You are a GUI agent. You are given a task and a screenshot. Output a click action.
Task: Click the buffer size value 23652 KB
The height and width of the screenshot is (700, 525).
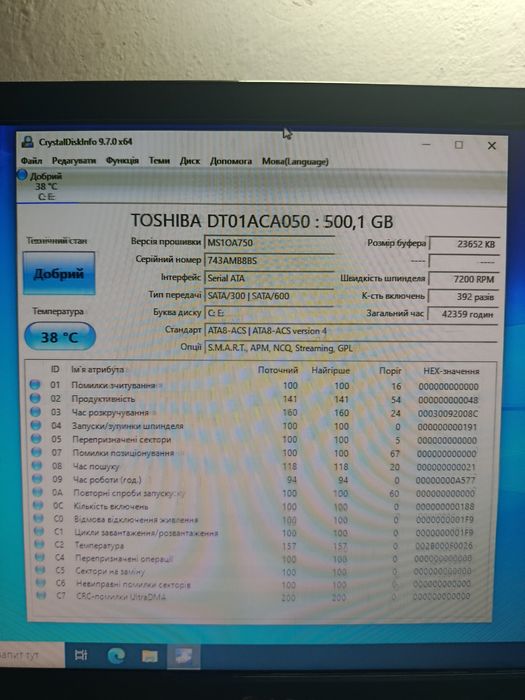point(463,244)
